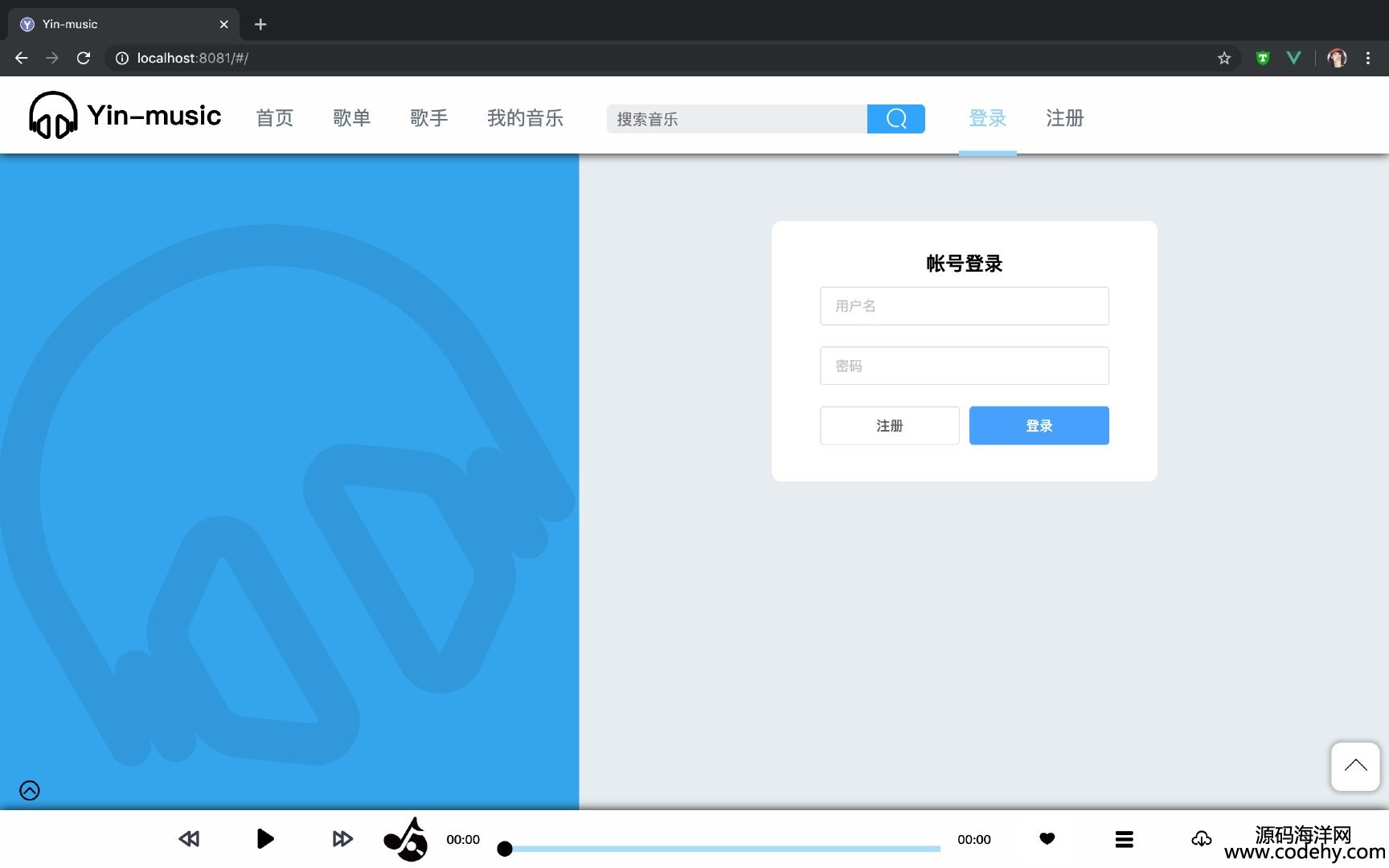Click middle of the song progress bar

723,849
